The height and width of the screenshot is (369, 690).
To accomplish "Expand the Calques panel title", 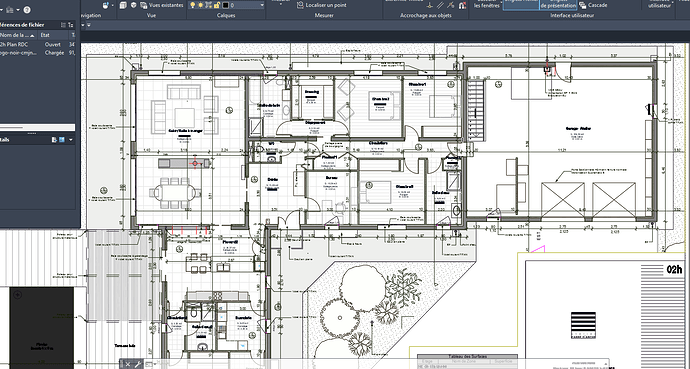I will tap(226, 15).
